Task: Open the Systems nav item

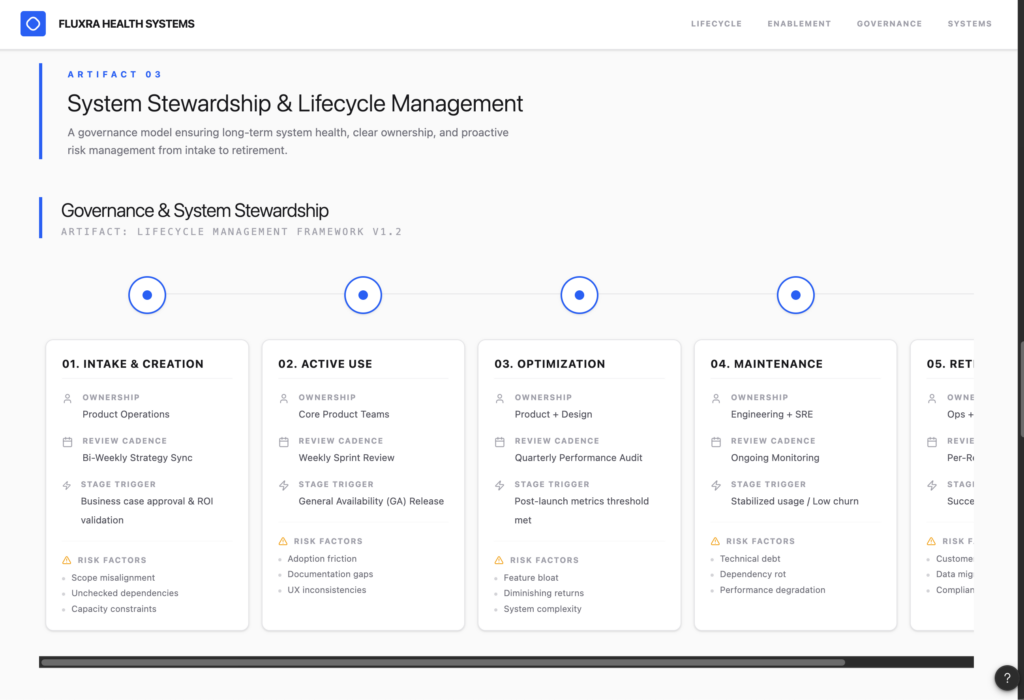Action: [970, 24]
